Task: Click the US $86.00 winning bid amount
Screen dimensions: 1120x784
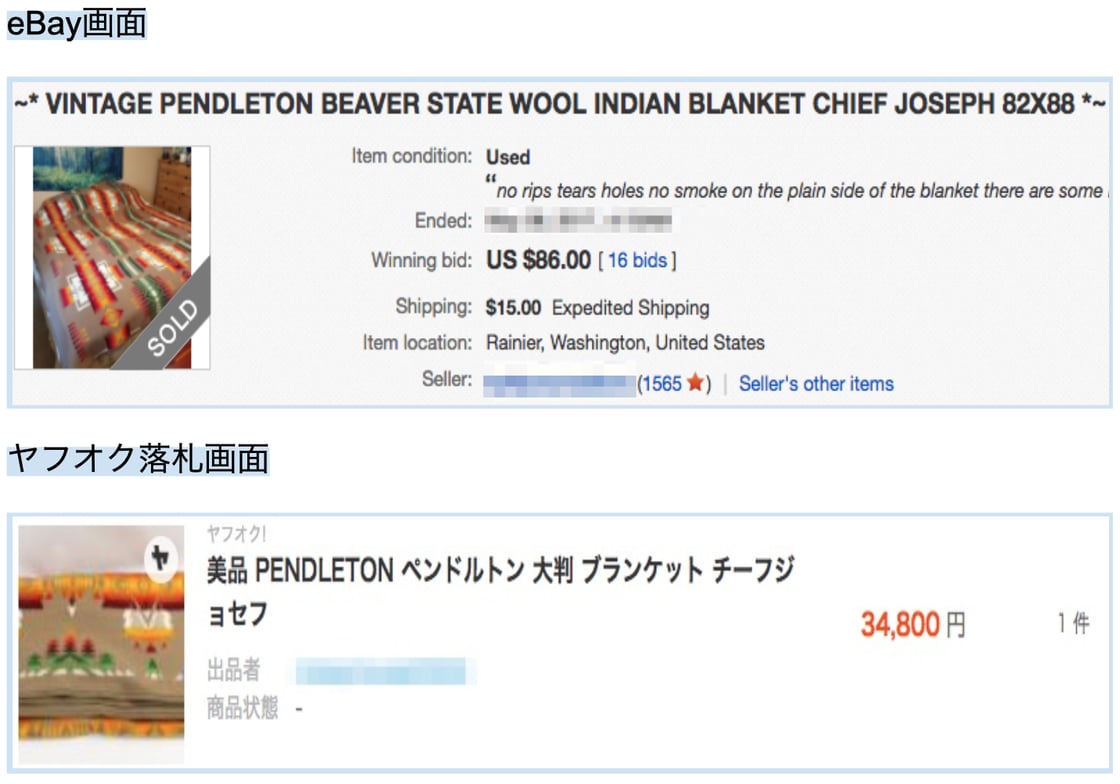Action: tap(538, 261)
